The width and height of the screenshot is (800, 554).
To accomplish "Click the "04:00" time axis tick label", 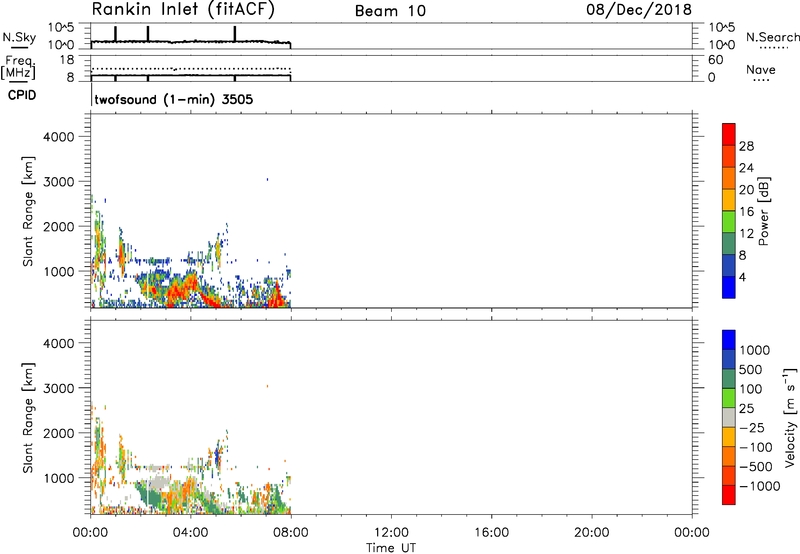I will pos(191,533).
